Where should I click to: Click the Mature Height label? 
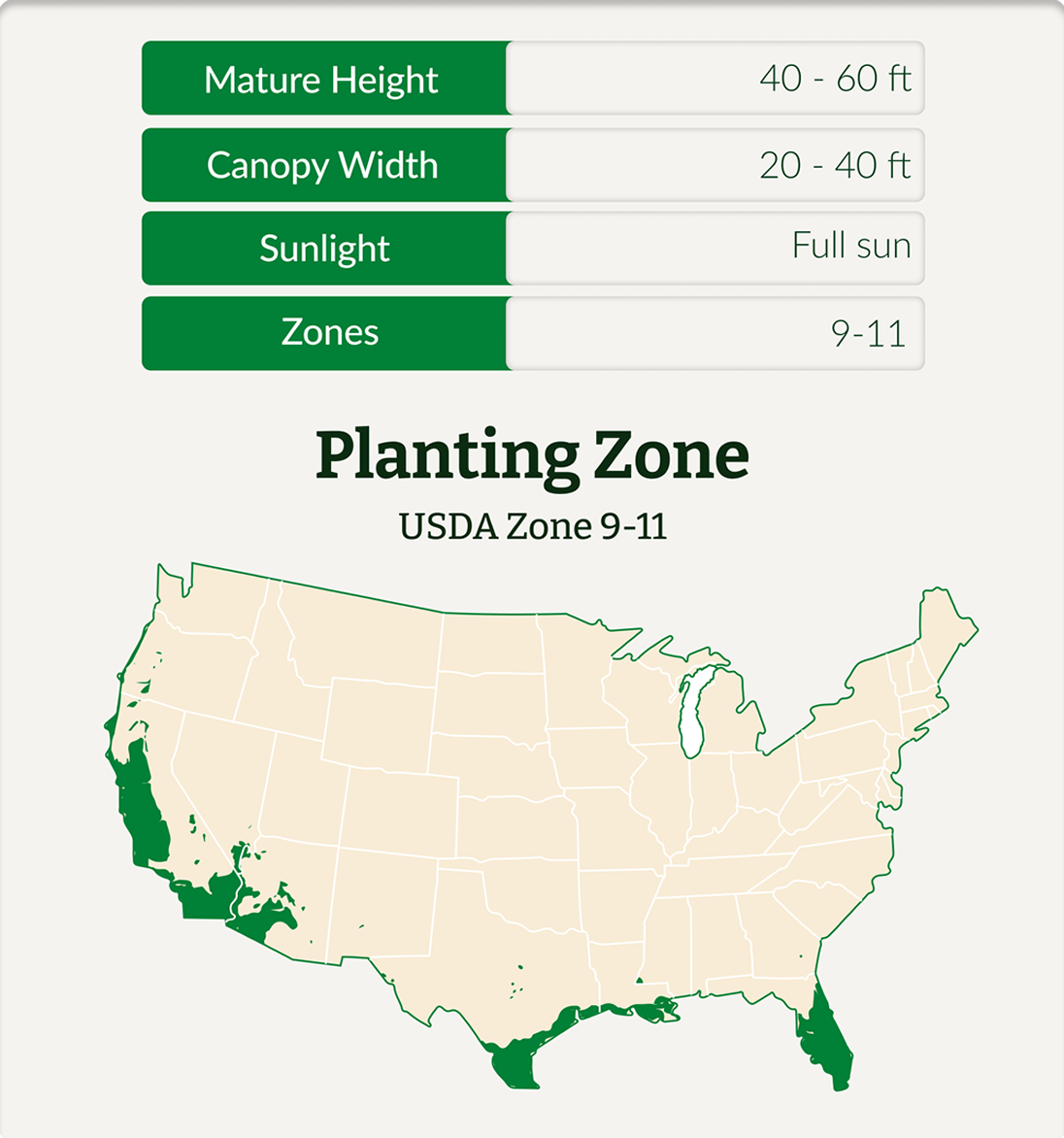(320, 79)
